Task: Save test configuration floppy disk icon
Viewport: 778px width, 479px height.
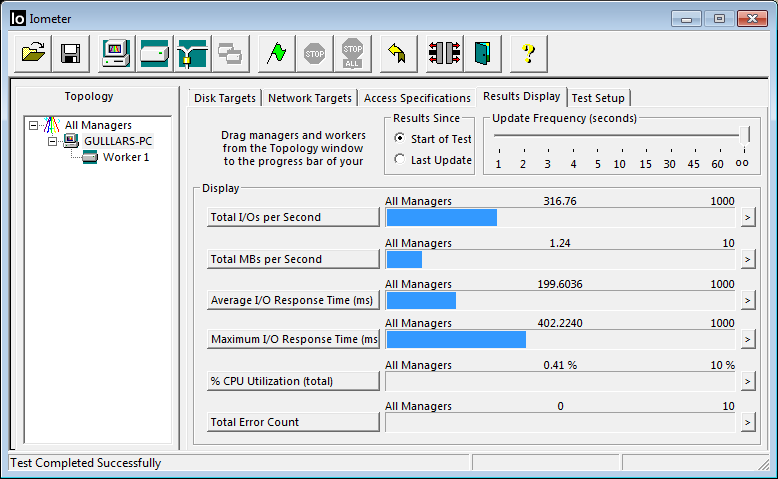Action: [x=70, y=53]
